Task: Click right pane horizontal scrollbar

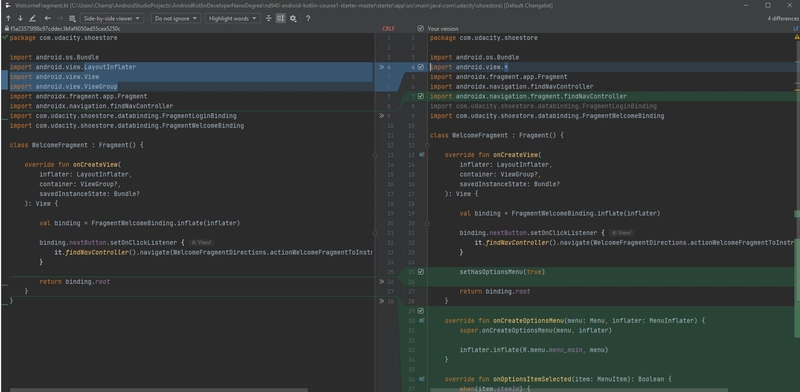Action: point(579,390)
